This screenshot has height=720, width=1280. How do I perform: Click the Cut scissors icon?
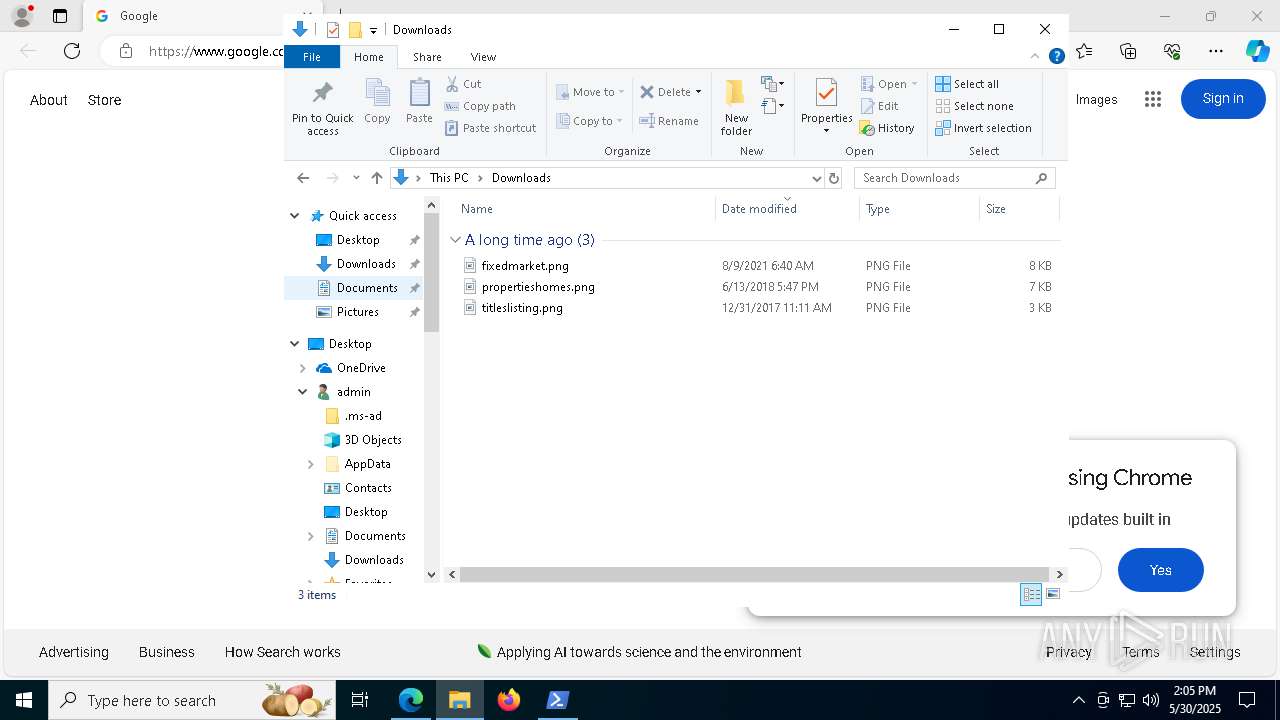pos(452,84)
